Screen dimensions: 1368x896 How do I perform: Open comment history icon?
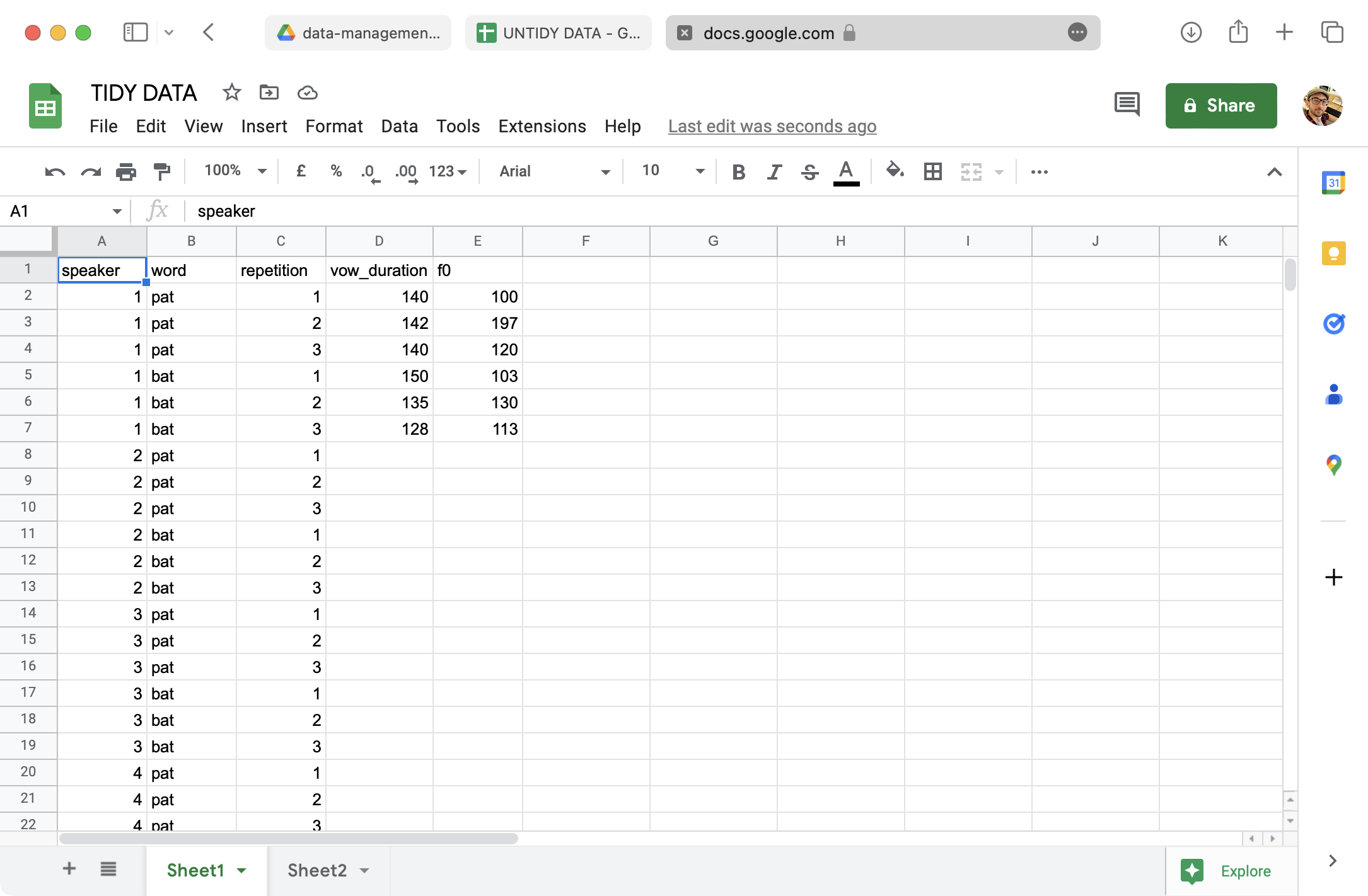tap(1127, 105)
